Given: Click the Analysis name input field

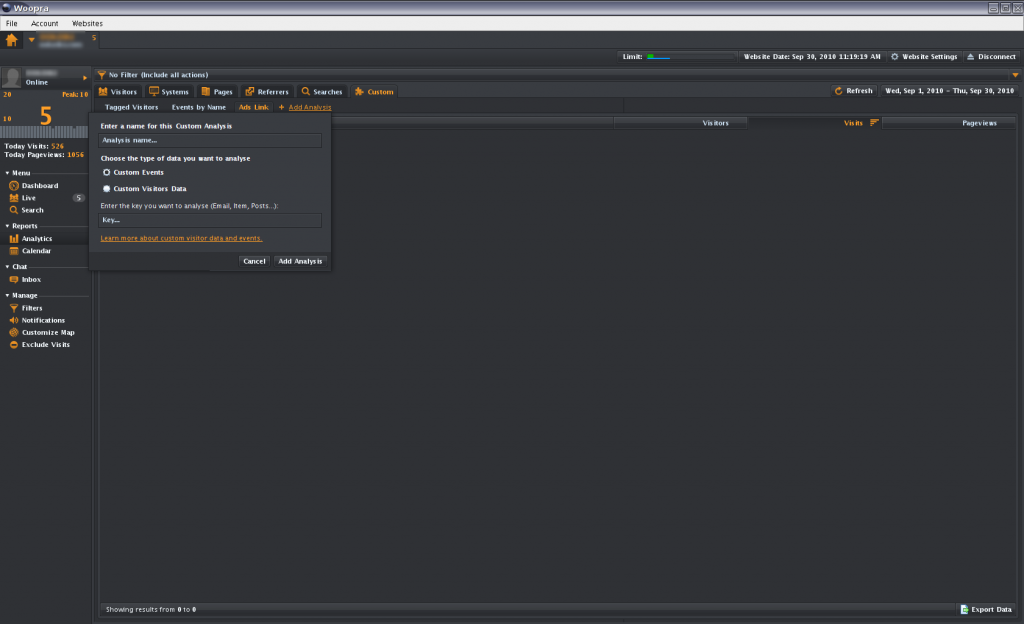Looking at the screenshot, I should (x=210, y=140).
